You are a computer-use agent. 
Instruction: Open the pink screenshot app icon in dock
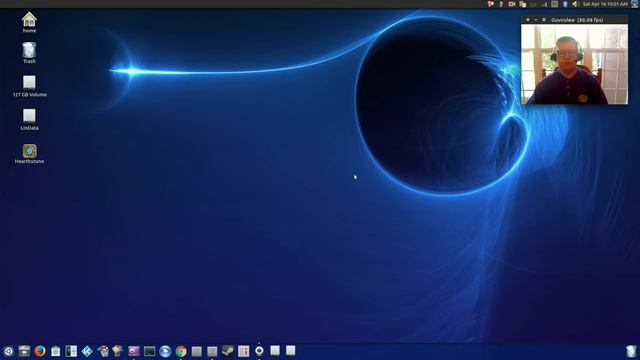[x=134, y=351]
